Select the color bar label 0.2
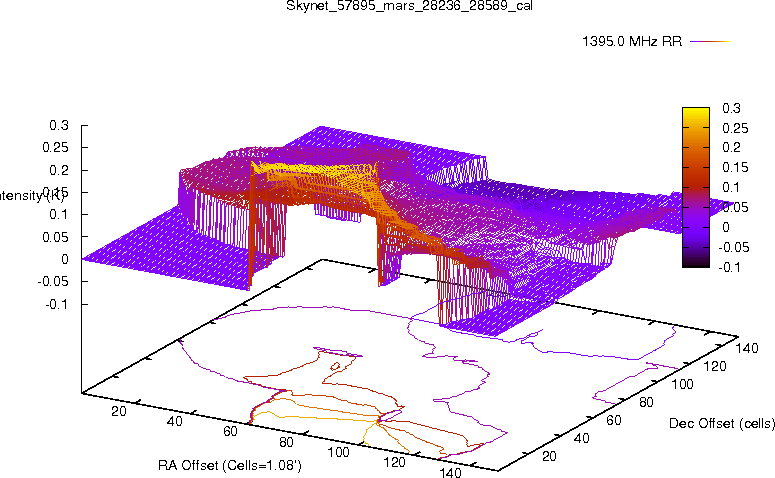 731,147
